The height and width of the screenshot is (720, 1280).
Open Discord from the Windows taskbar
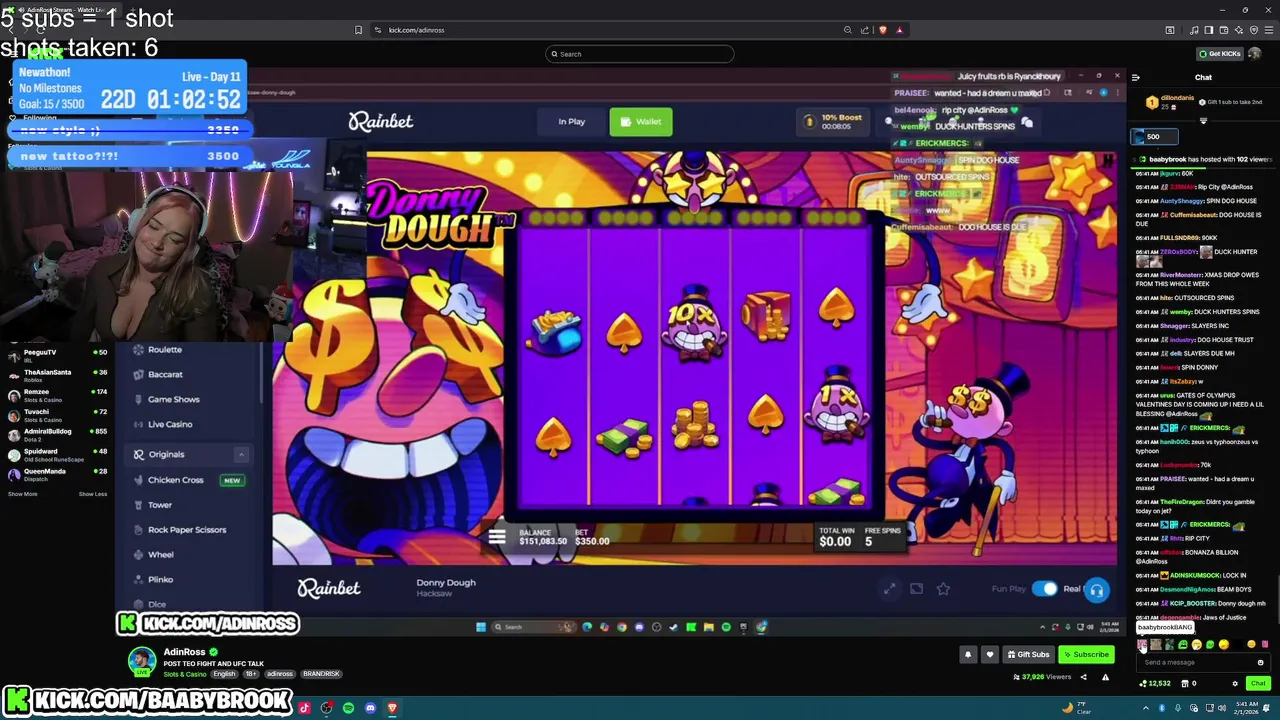pos(370,708)
